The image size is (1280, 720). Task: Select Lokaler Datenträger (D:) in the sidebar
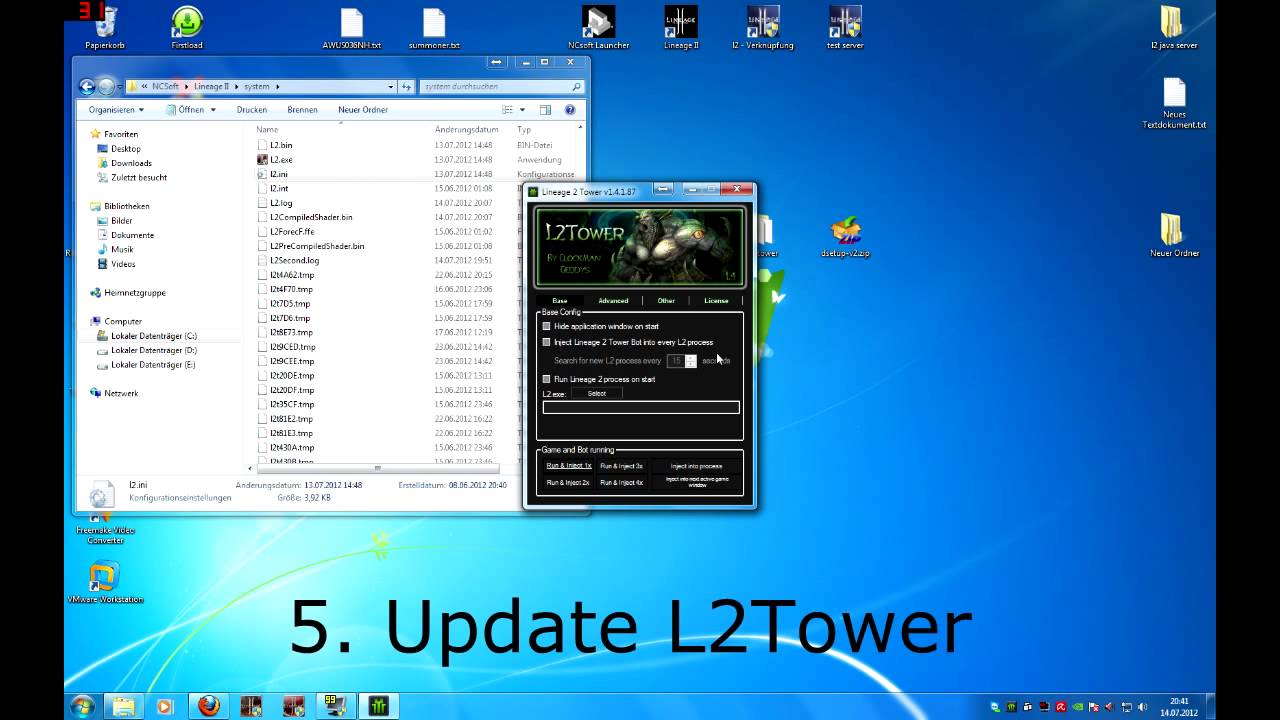[x=153, y=350]
